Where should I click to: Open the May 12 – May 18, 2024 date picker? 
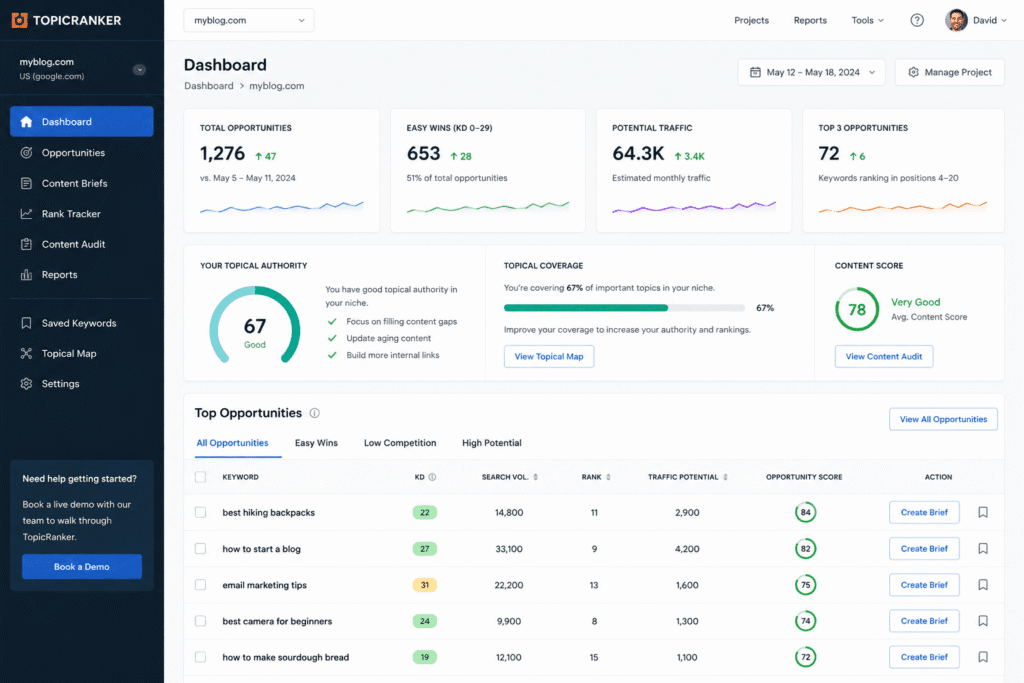click(812, 72)
